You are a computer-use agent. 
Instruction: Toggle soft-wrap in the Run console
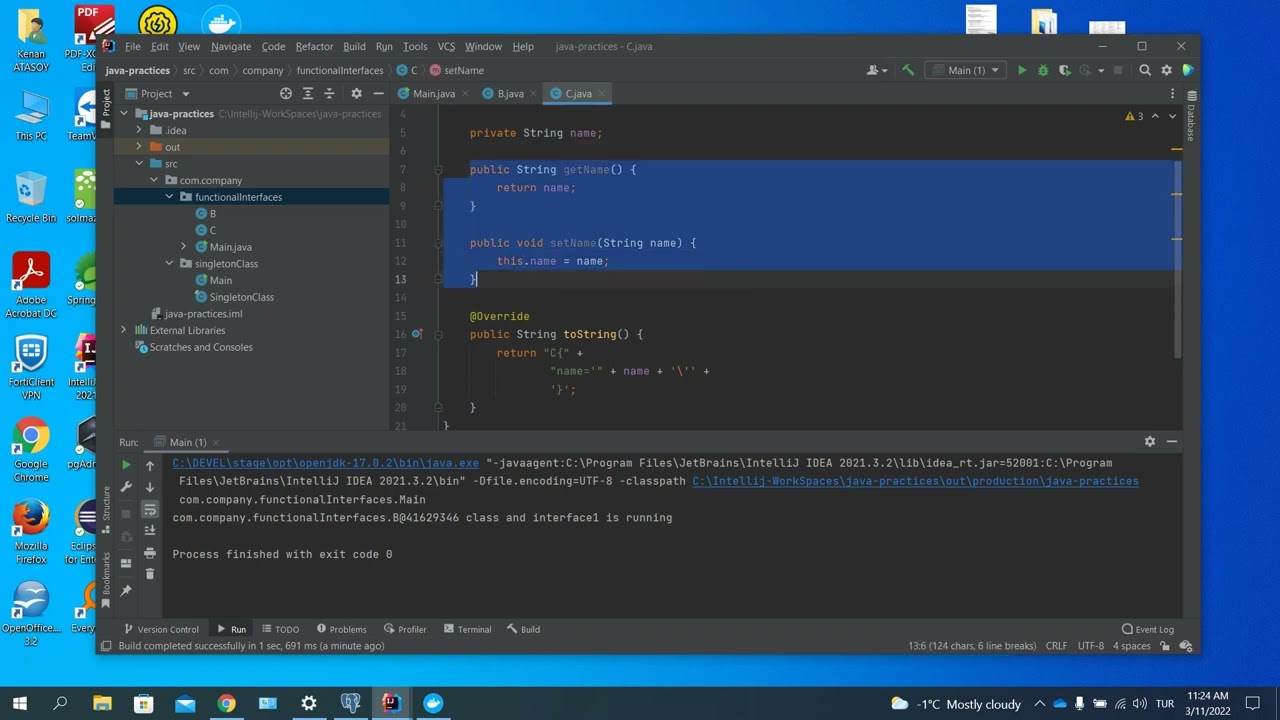(x=150, y=510)
